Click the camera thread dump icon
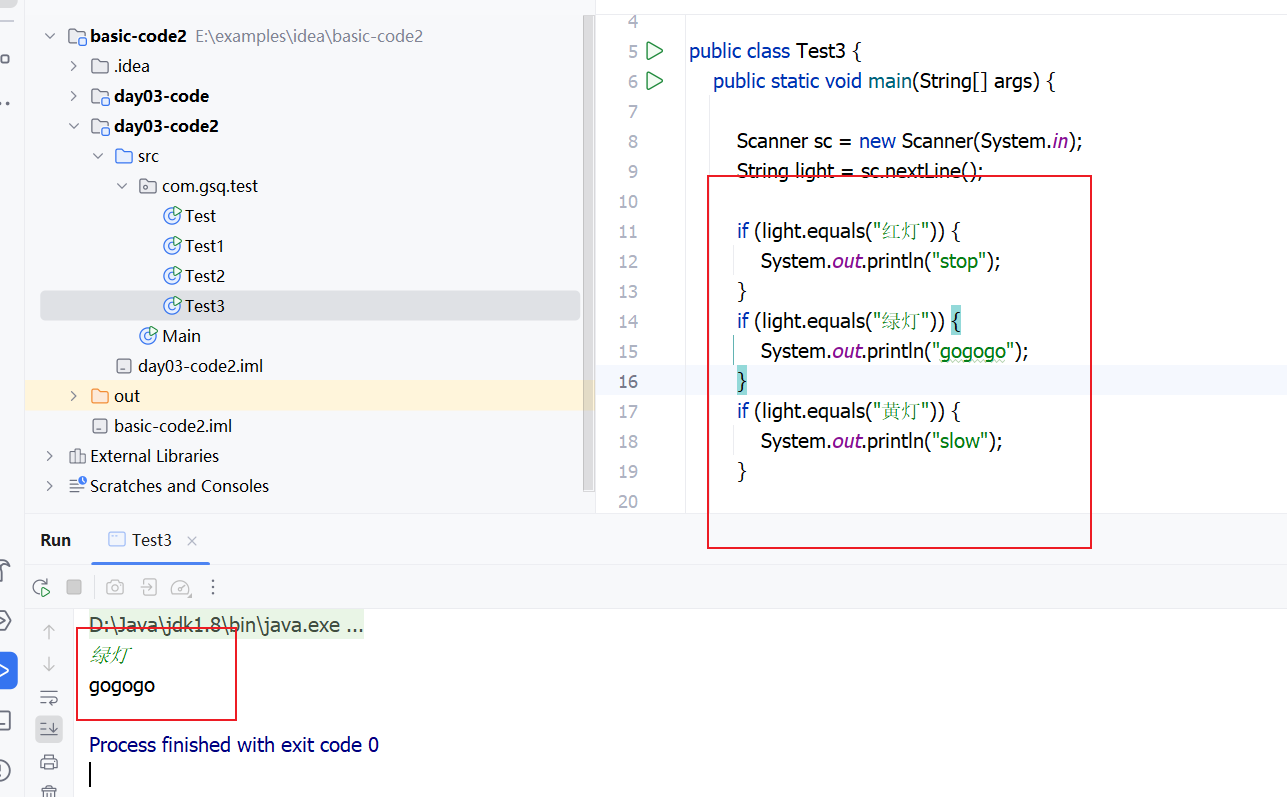 point(115,587)
